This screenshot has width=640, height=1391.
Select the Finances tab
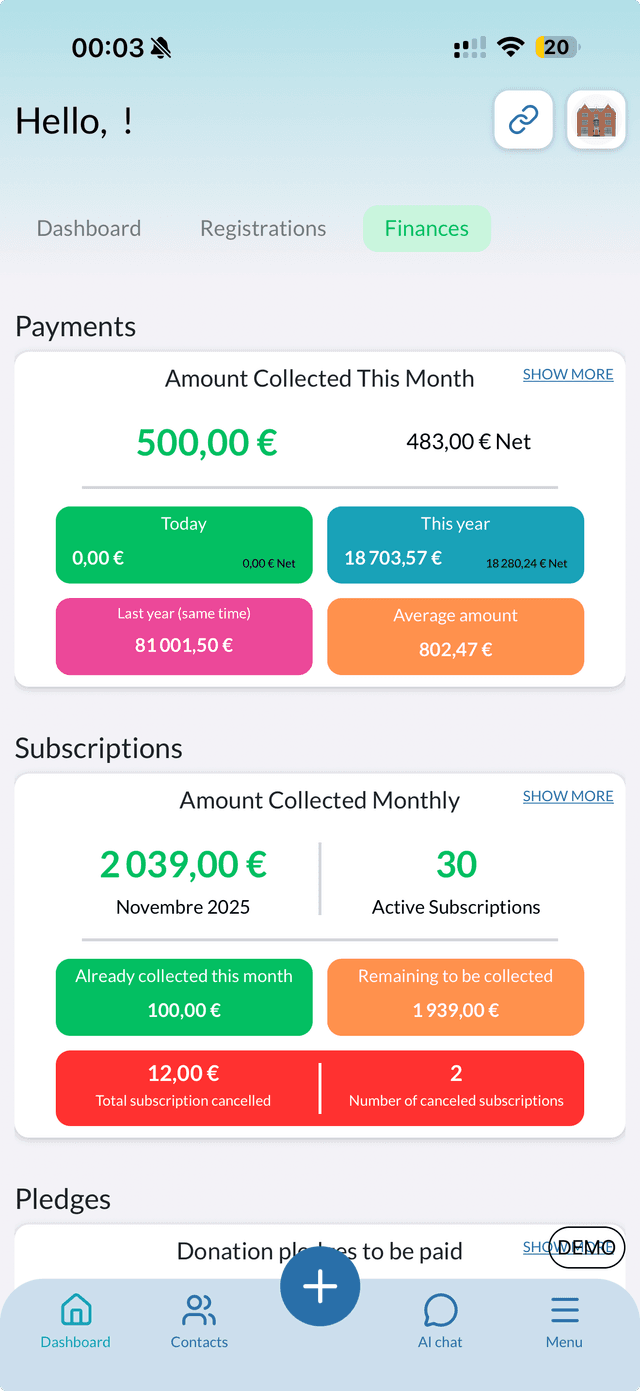click(427, 228)
